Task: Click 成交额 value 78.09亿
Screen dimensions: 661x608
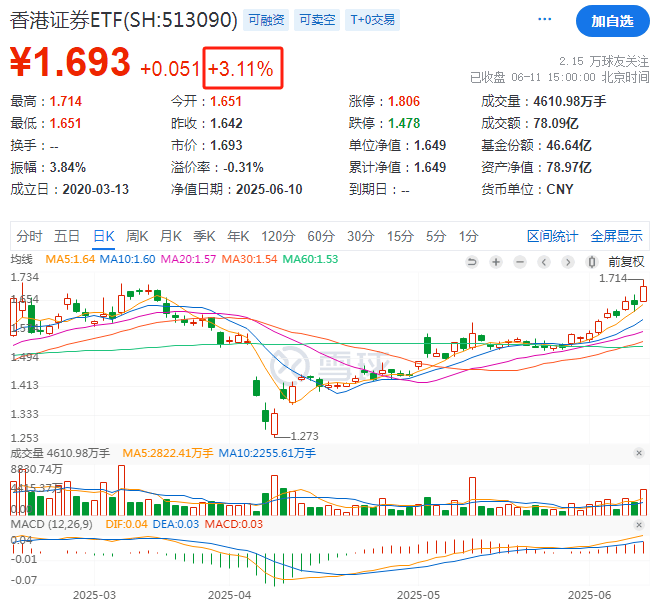Action: [x=556, y=123]
